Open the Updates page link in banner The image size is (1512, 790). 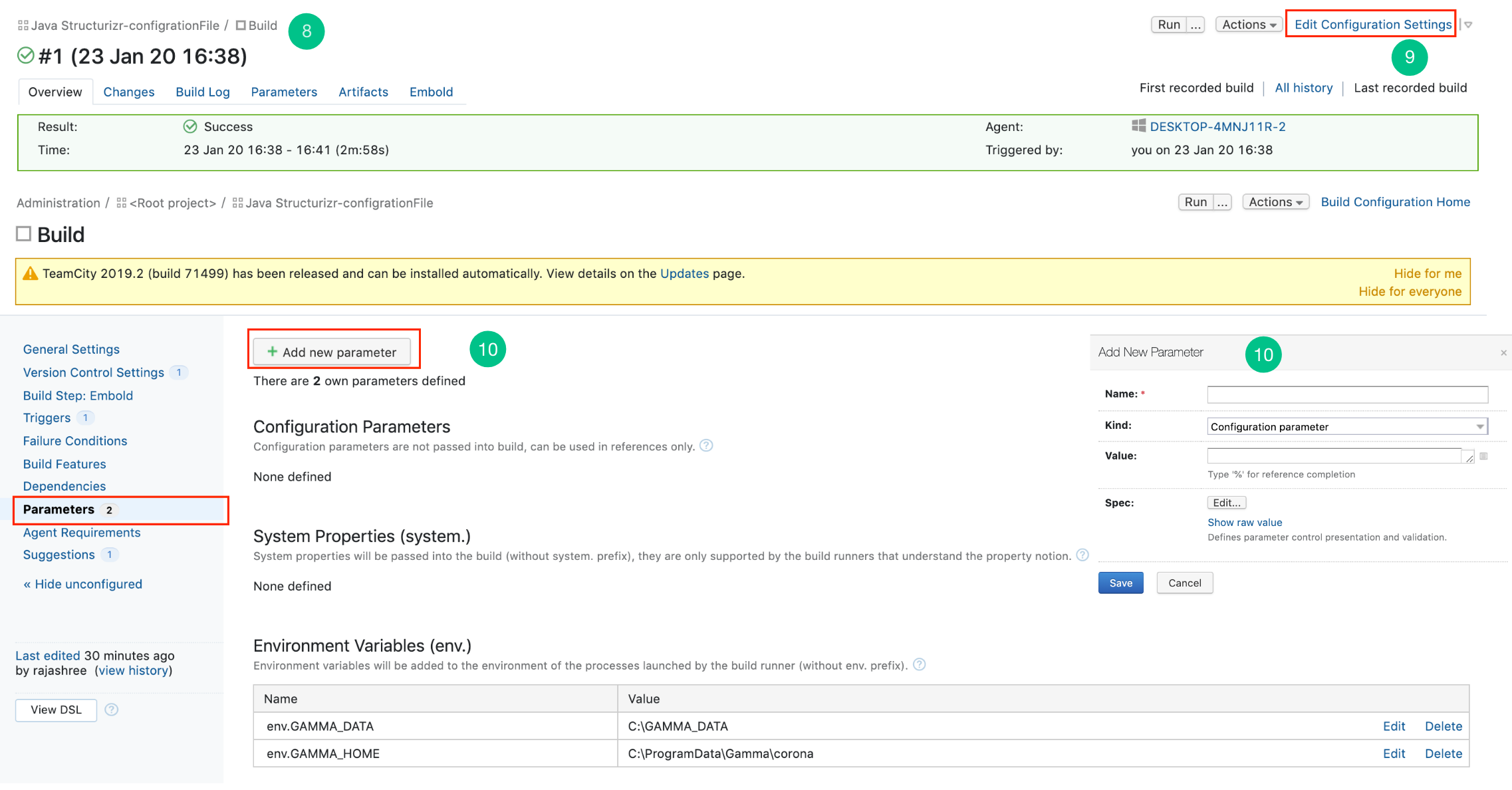[684, 273]
